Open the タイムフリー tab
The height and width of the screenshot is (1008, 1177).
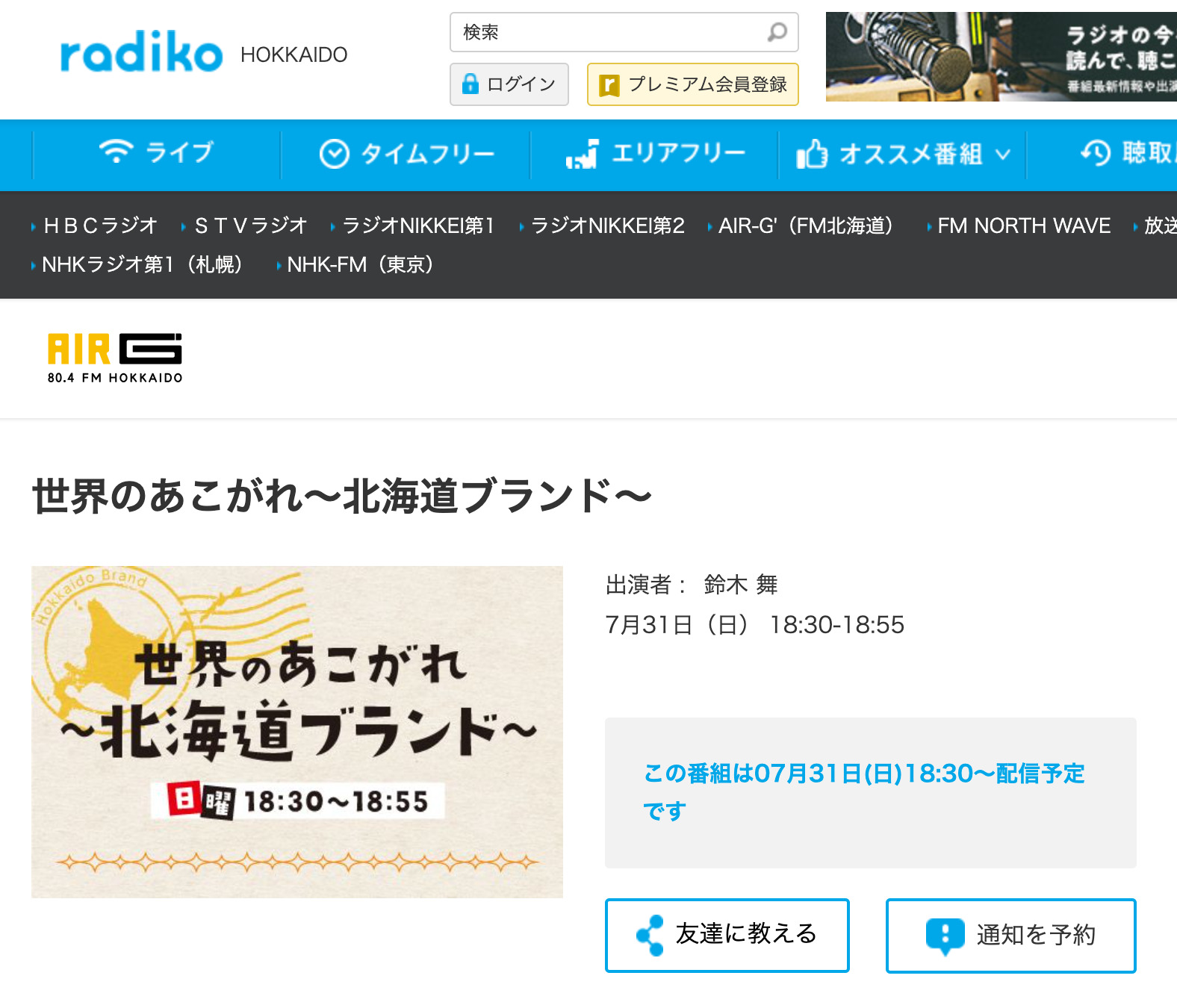[x=406, y=154]
